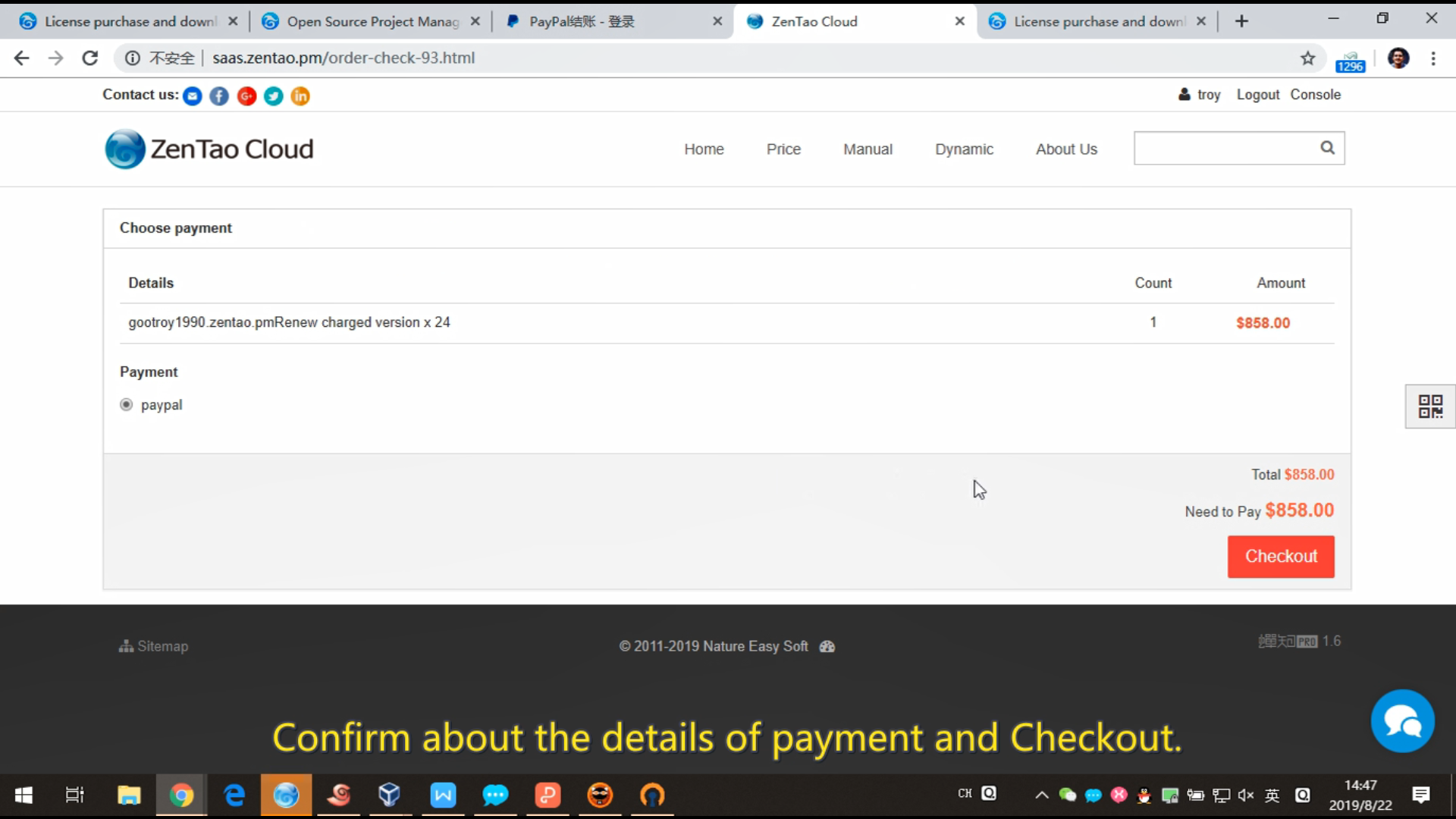Open the Sitemap footer link
Image resolution: width=1456 pixels, height=819 pixels.
pos(153,646)
